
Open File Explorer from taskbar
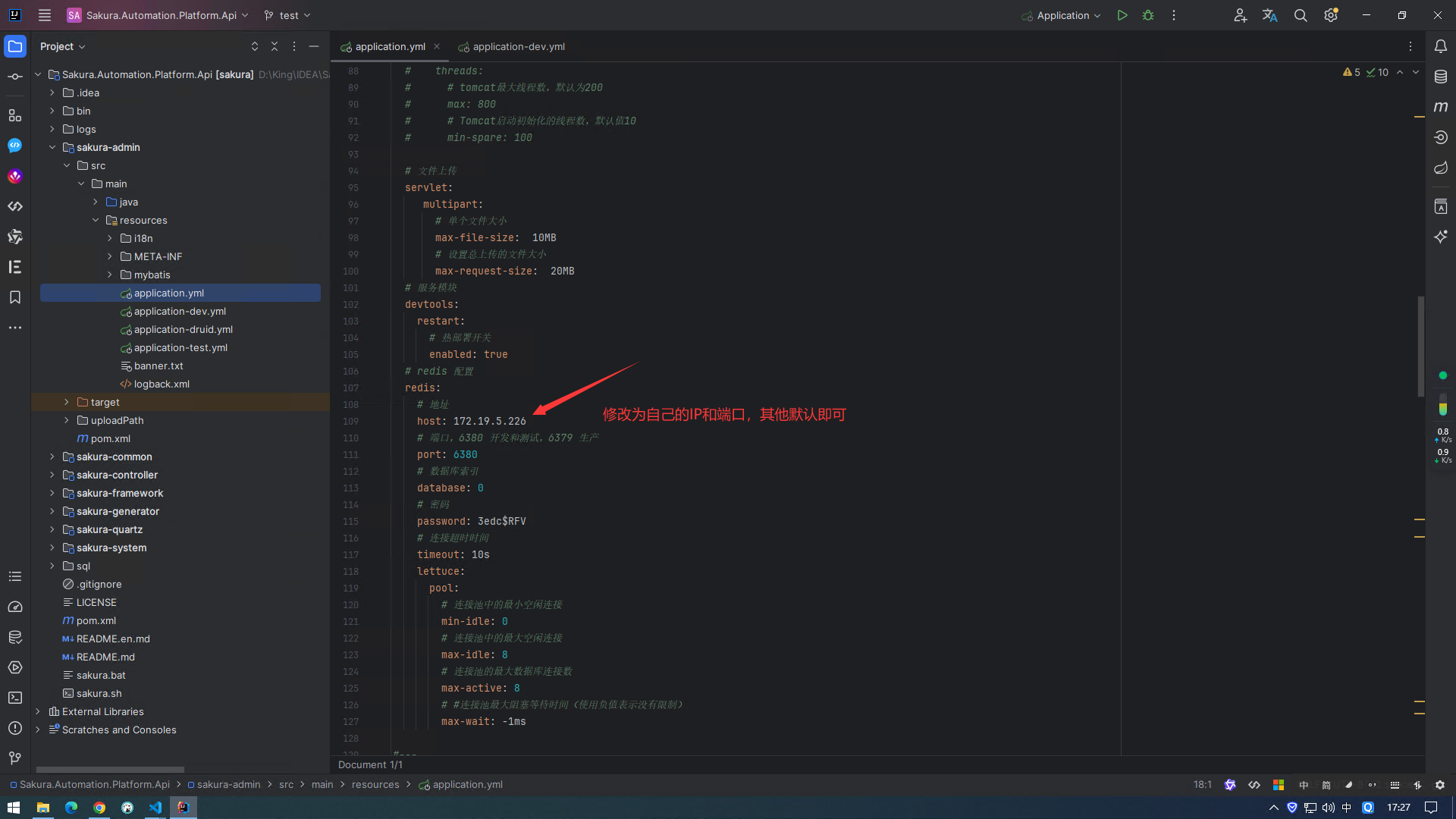43,808
